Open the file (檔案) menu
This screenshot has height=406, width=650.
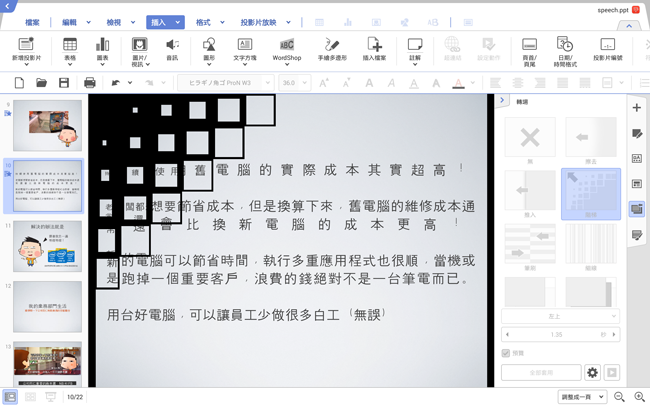pos(32,22)
